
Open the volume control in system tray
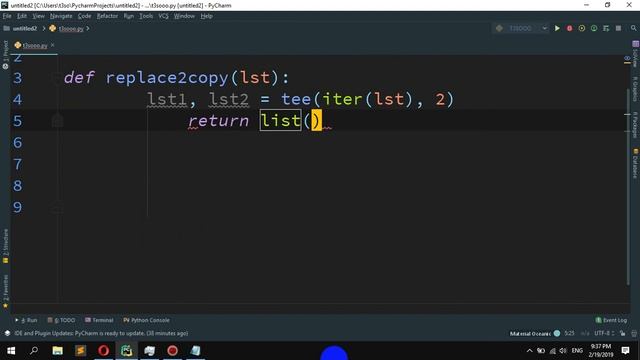[x=563, y=351]
